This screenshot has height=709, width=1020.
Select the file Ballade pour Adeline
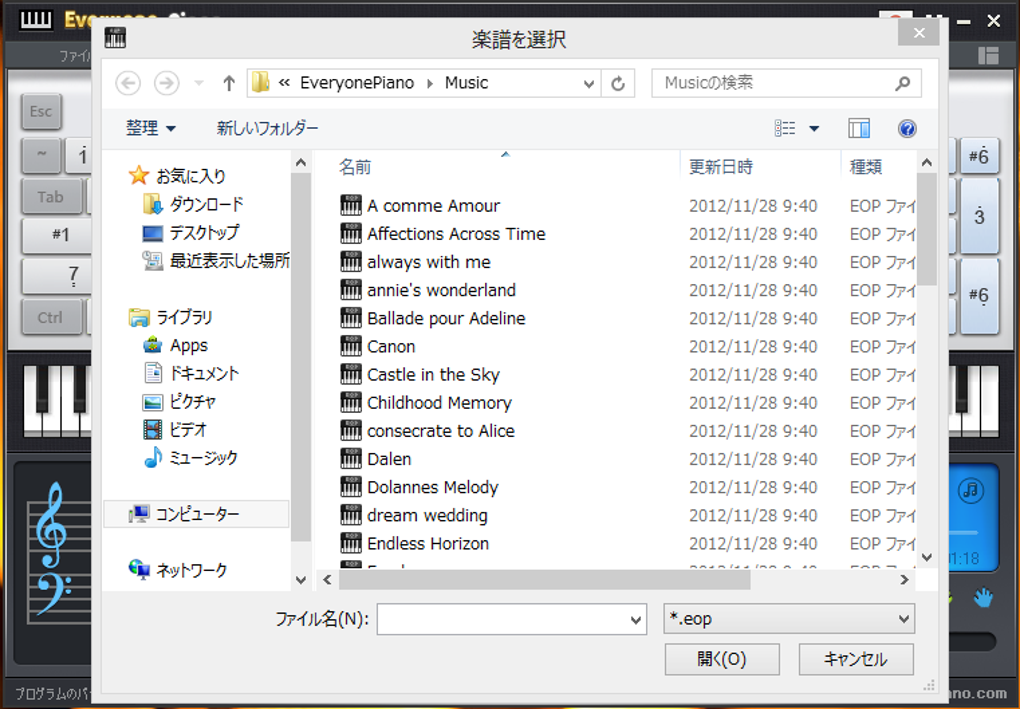coord(446,318)
